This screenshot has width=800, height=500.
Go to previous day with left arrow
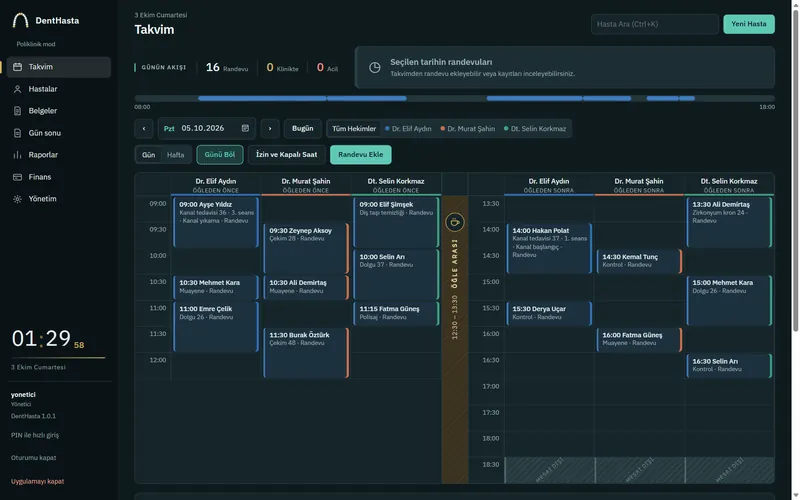144,129
